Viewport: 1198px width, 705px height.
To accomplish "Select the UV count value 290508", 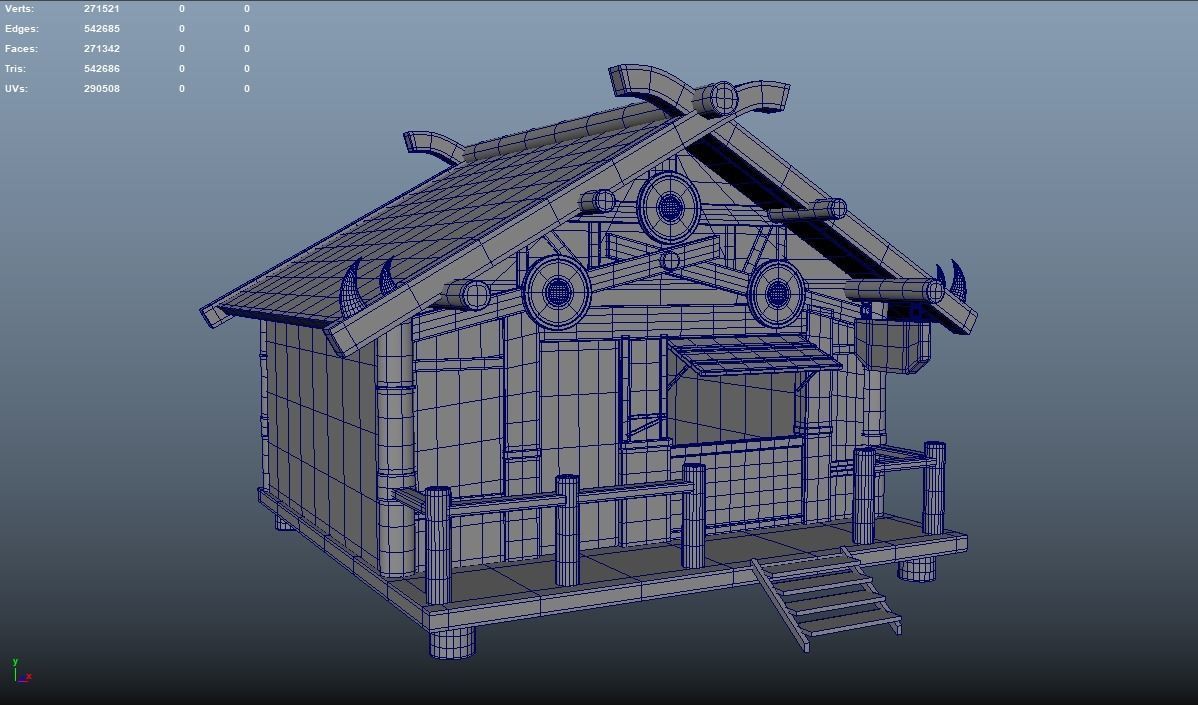I will pyautogui.click(x=102, y=88).
